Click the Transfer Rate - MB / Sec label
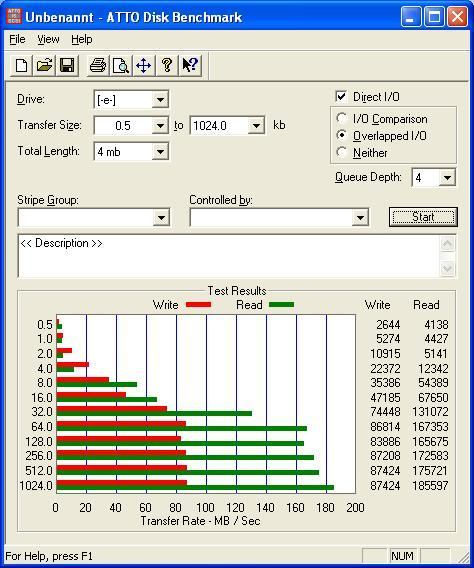This screenshot has height=568, width=474. tap(200, 521)
